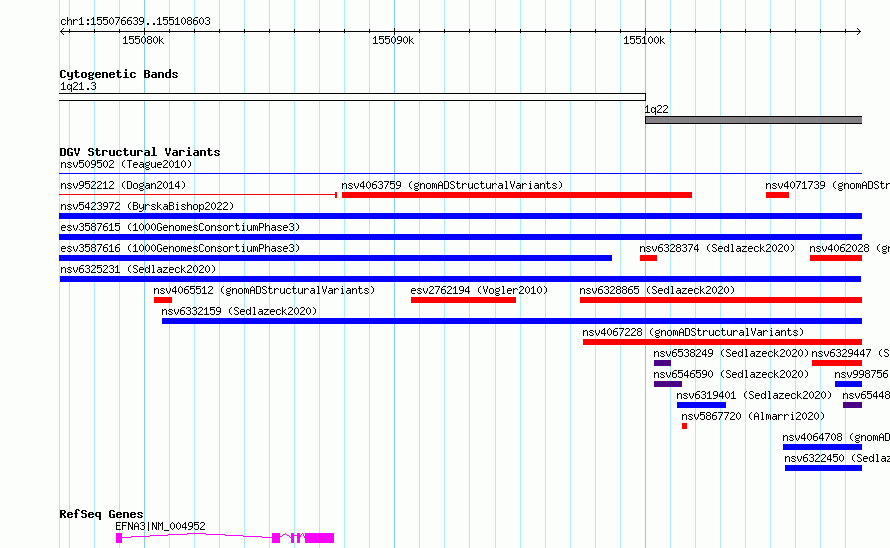Select the red nsv4067228 variant bar
This screenshot has height=548, width=890.
click(723, 342)
